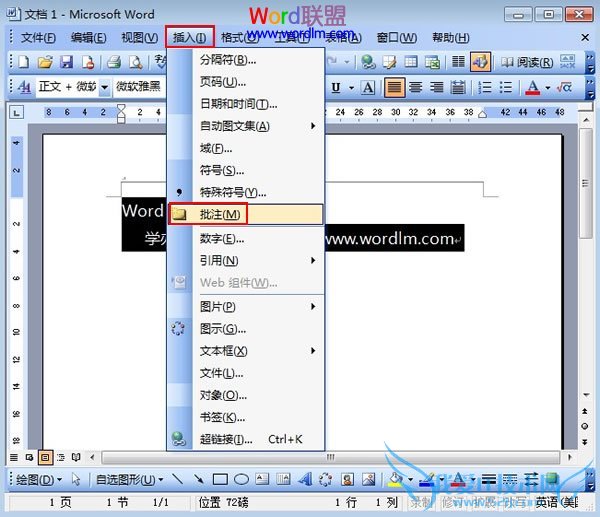Open a file with the Open folder icon
The width and height of the screenshot is (600, 517).
click(x=45, y=62)
